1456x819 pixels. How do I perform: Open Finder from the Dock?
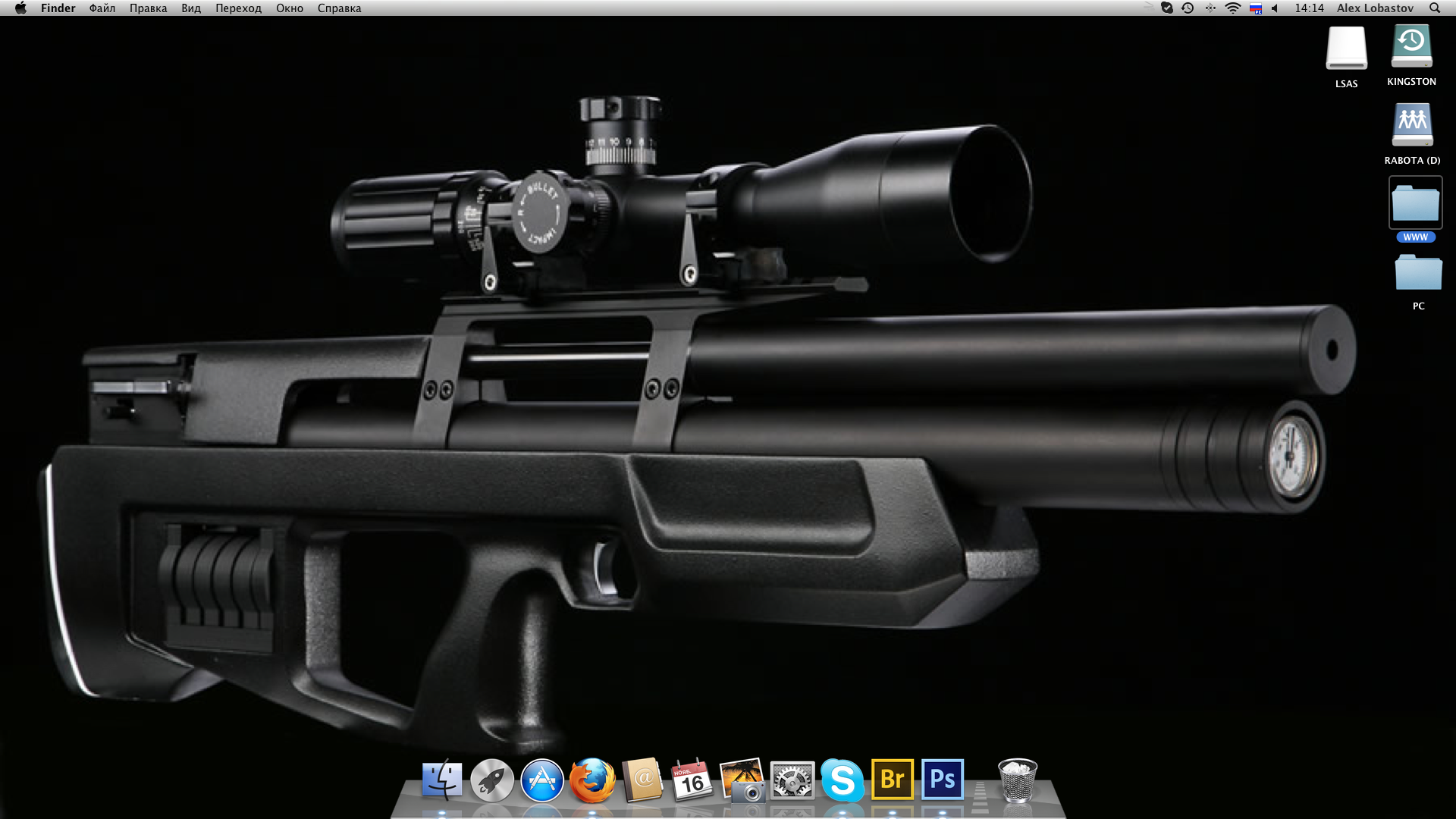(x=442, y=780)
